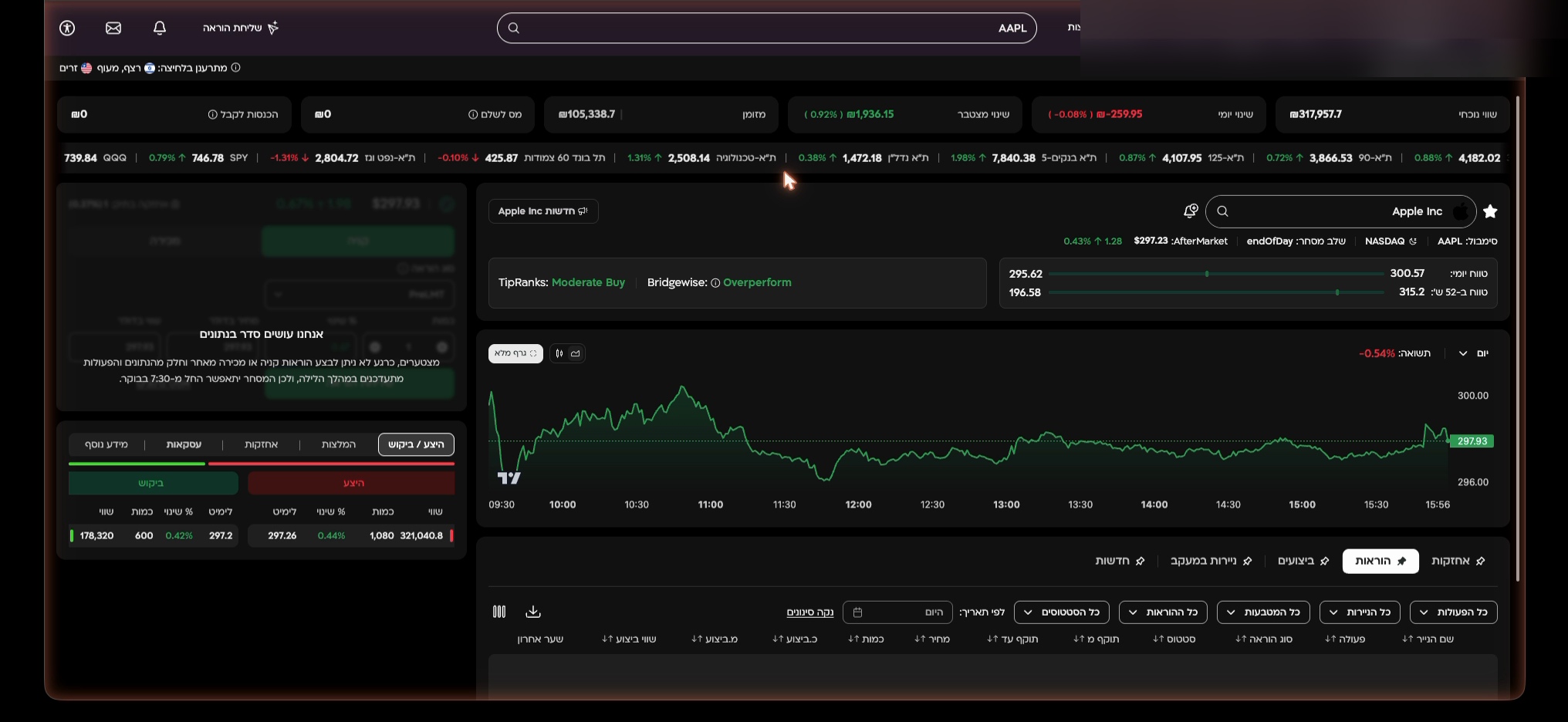The image size is (1568, 722).
Task: Sort table by שם הנייר column
Action: coord(1428,639)
